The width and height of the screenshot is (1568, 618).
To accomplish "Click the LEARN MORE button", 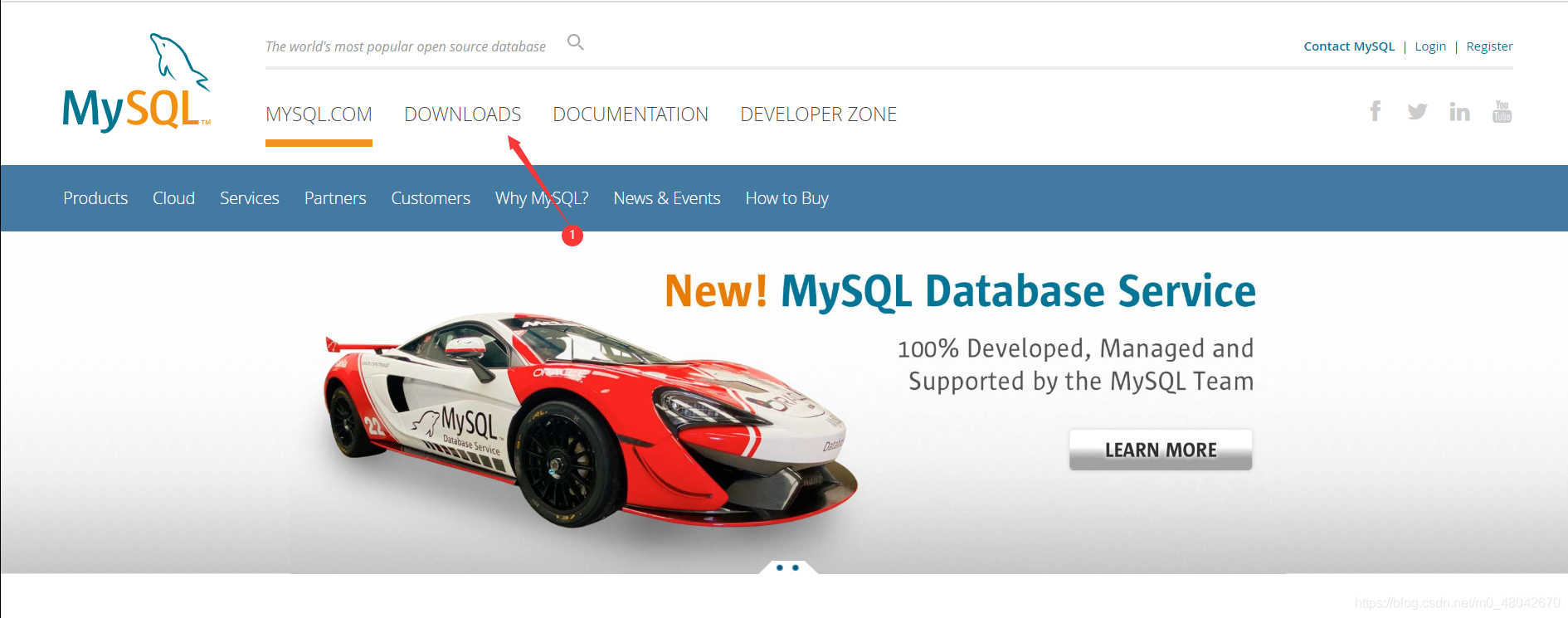I will click(1161, 450).
